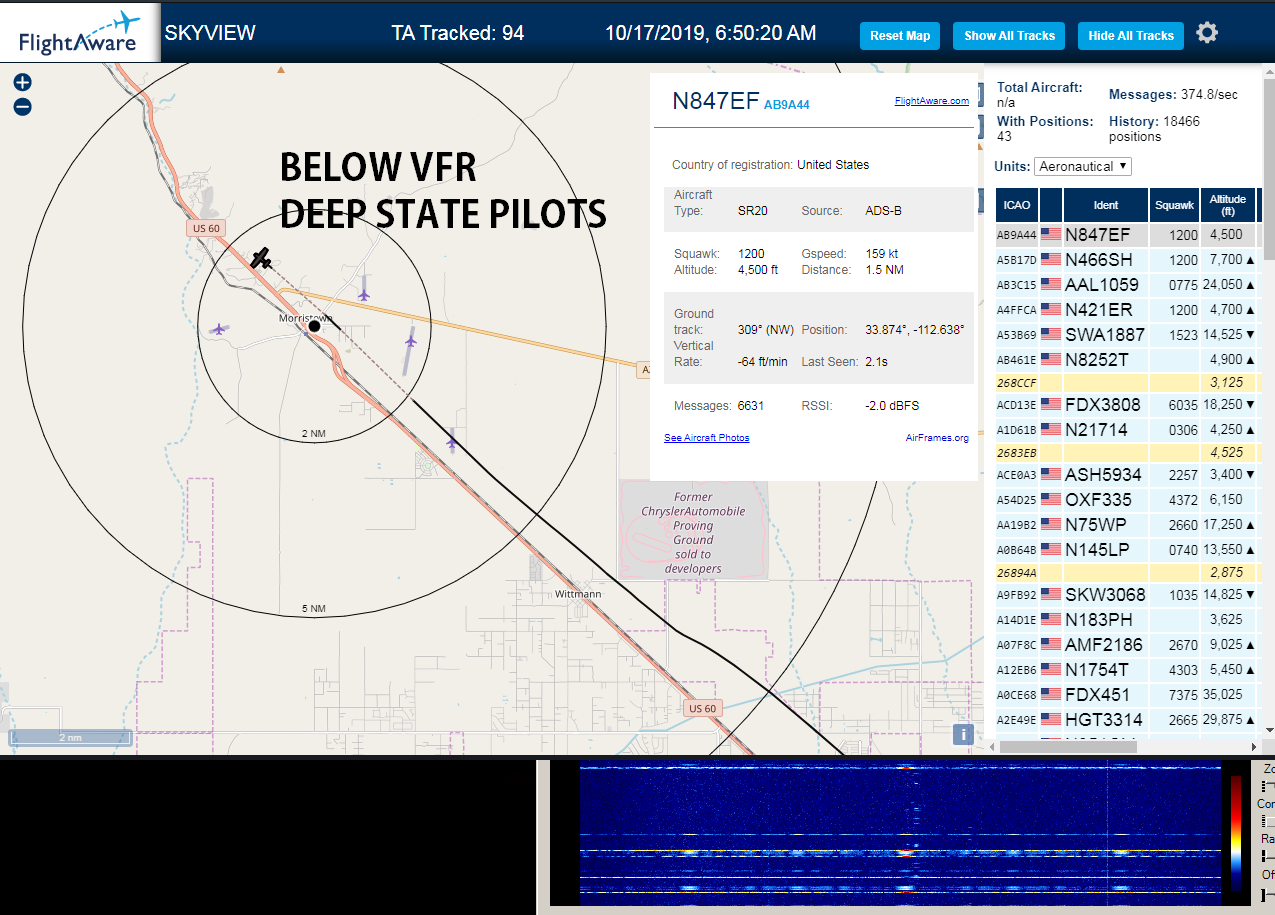This screenshot has height=915, width=1275.
Task: Select the N421ER ident in table
Action: click(1099, 309)
